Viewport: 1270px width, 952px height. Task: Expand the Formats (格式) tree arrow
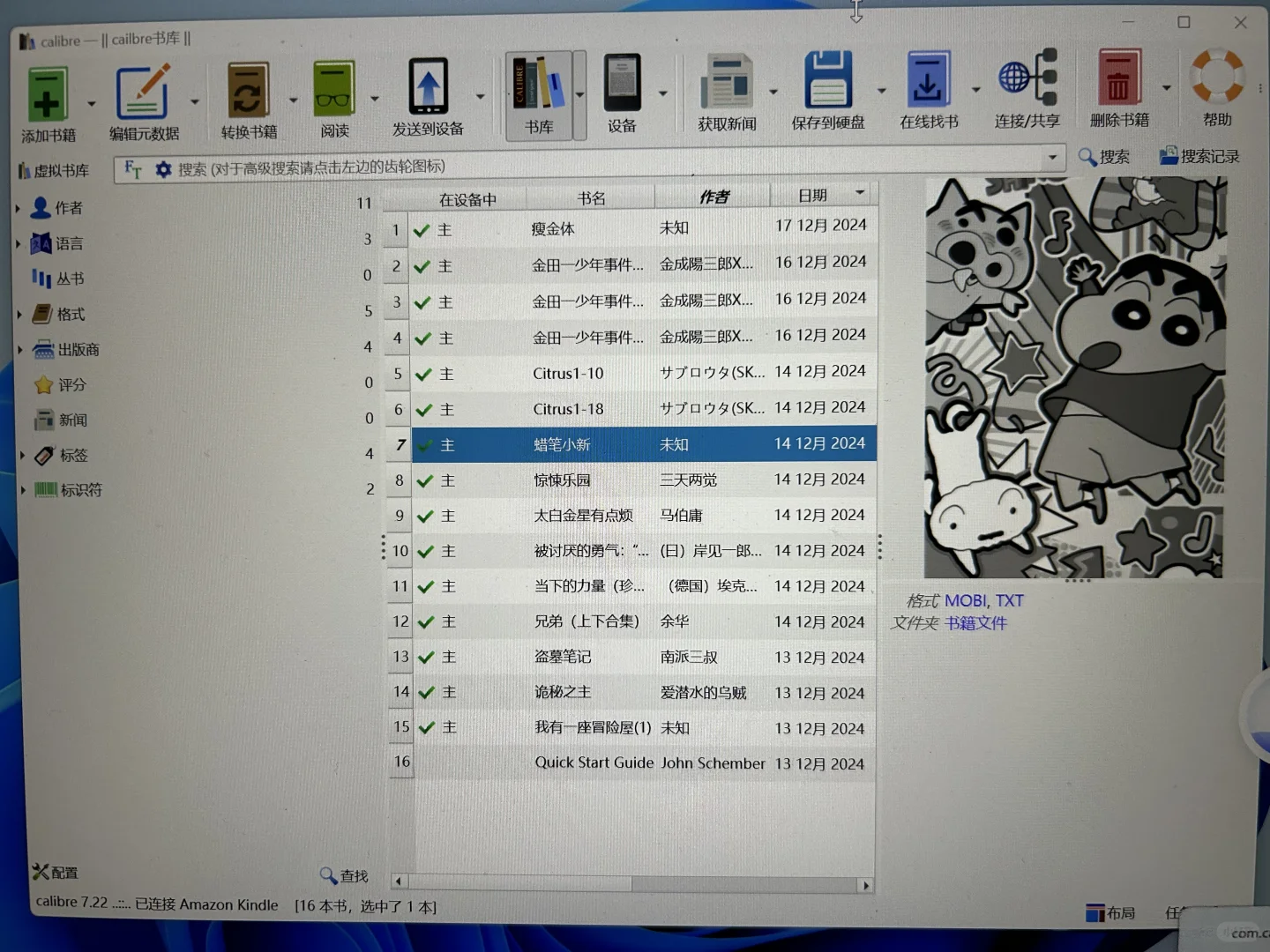coord(20,314)
